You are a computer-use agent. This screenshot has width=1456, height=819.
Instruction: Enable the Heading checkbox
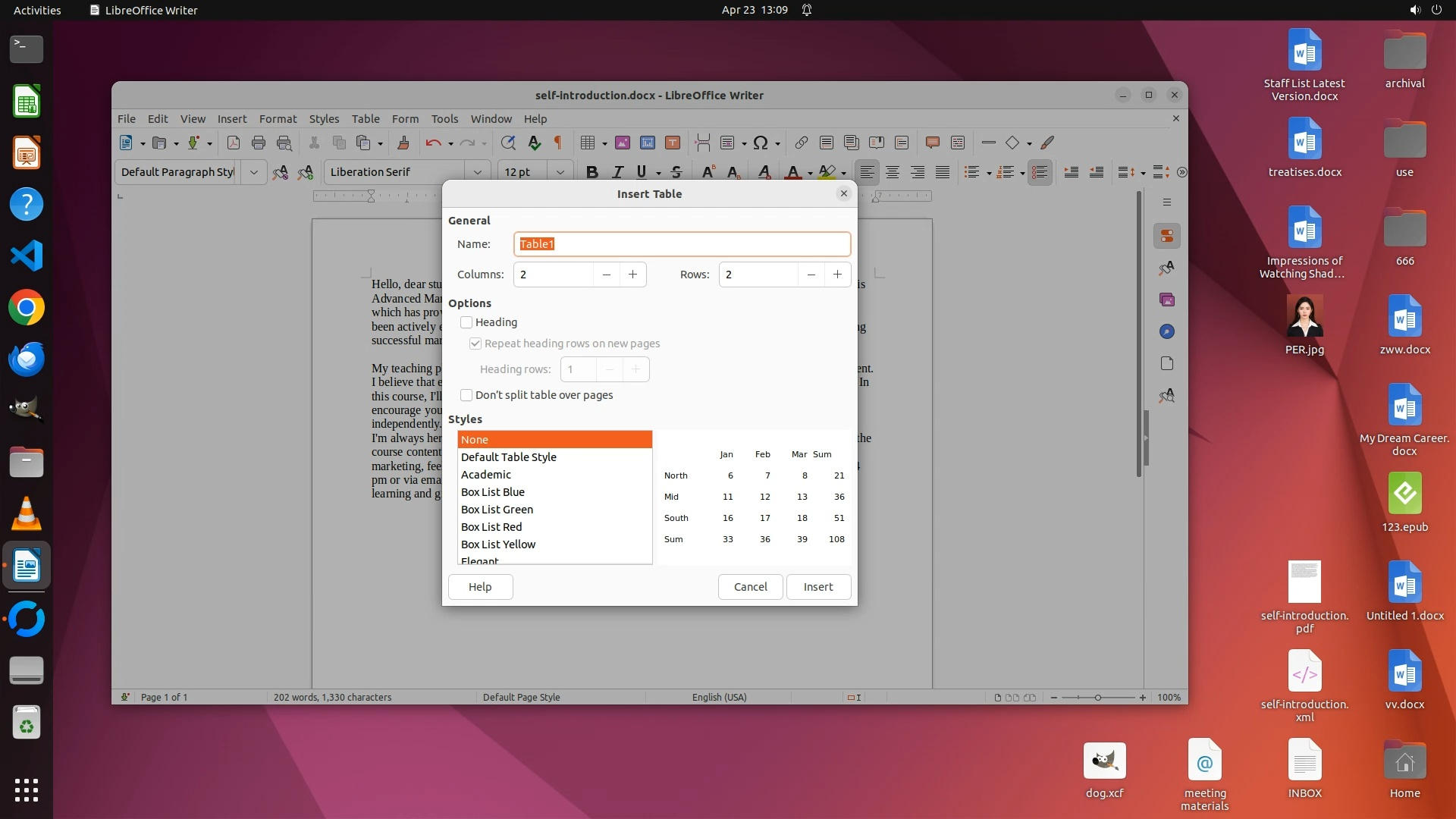(x=466, y=322)
